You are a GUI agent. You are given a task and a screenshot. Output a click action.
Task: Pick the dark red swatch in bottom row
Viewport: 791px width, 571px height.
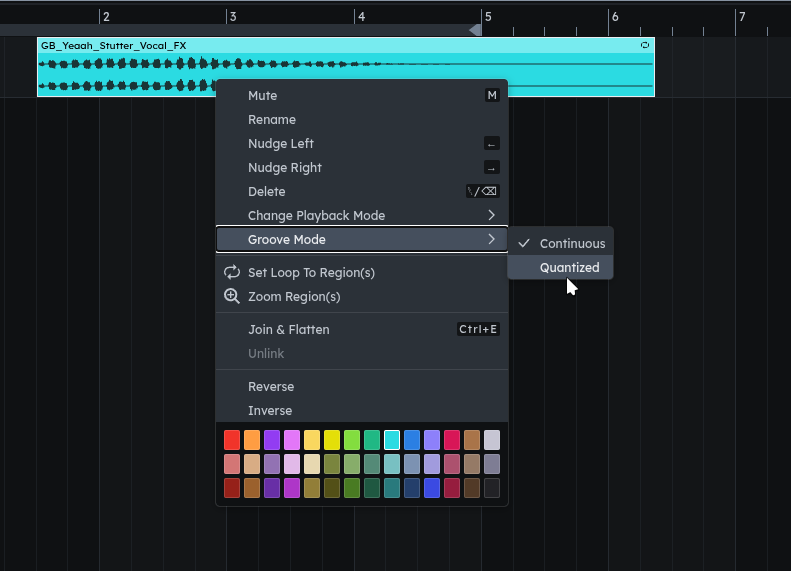tap(232, 488)
